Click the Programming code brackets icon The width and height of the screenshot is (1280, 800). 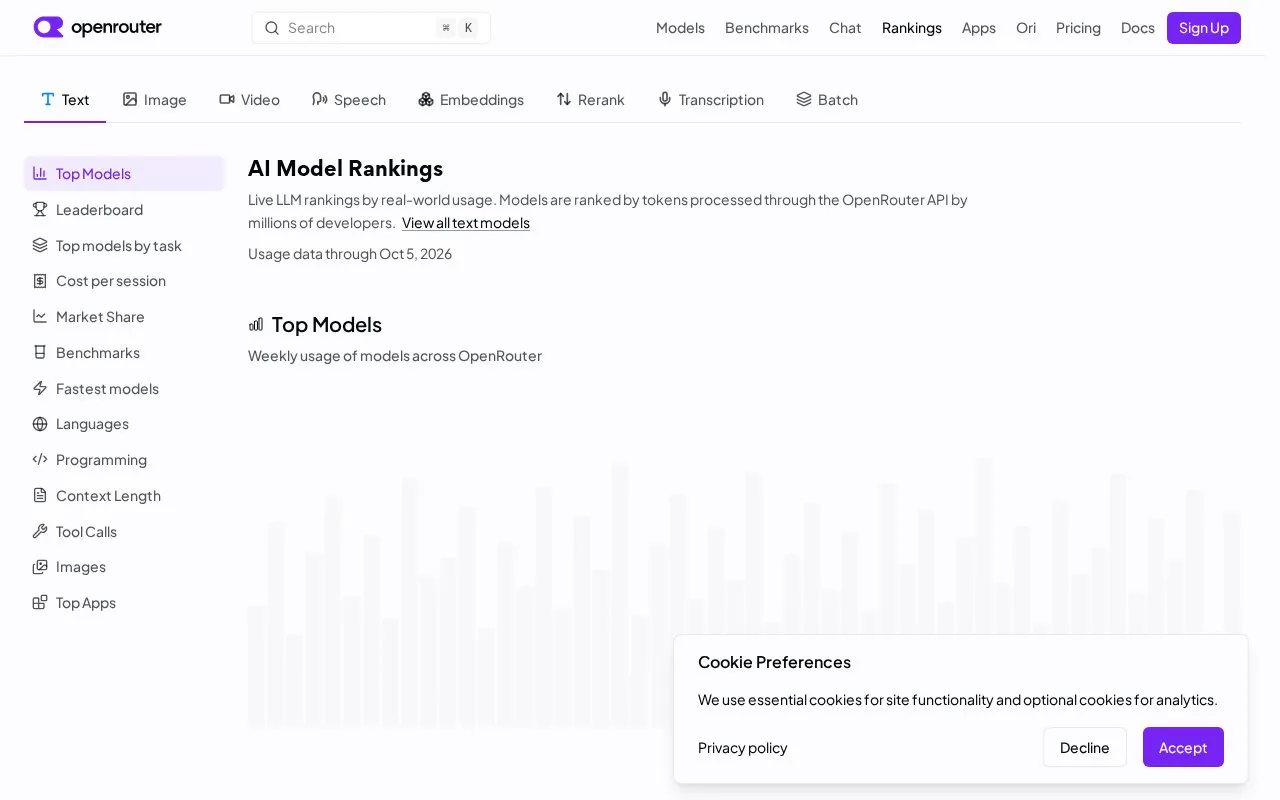(40, 459)
